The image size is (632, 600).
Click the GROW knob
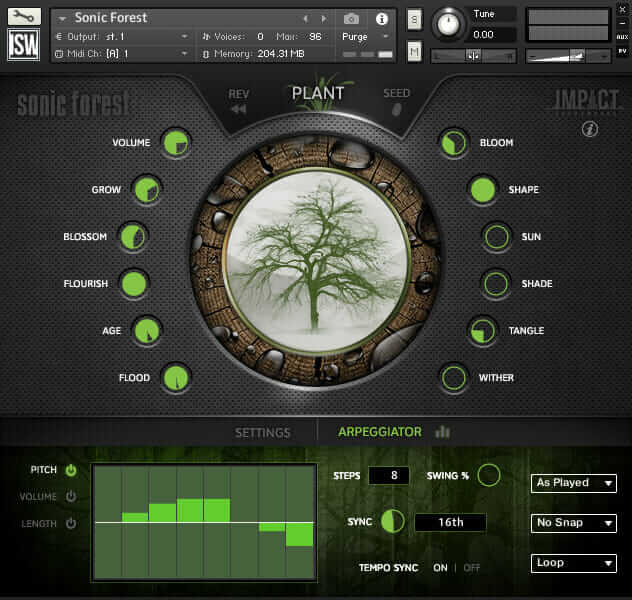point(147,190)
